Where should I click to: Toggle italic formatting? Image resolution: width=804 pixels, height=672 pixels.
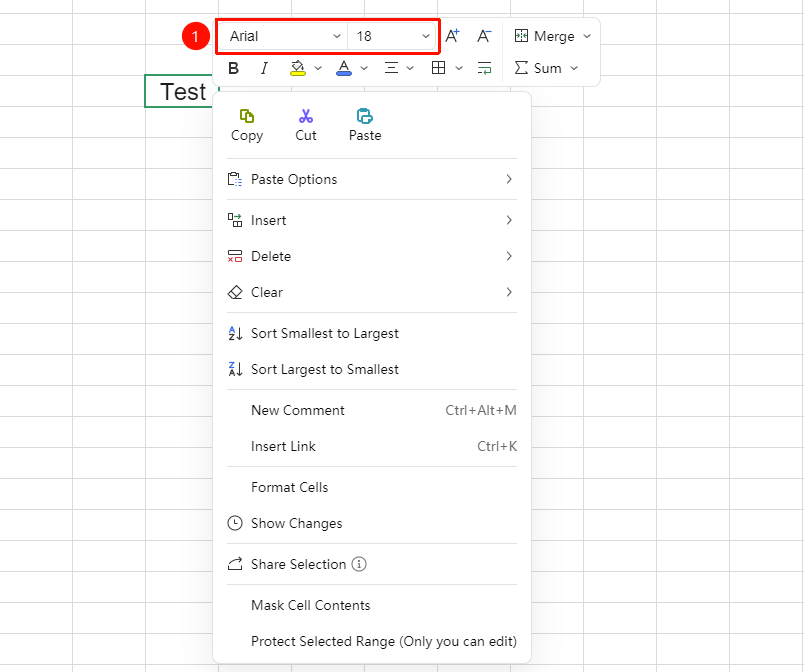[x=264, y=68]
